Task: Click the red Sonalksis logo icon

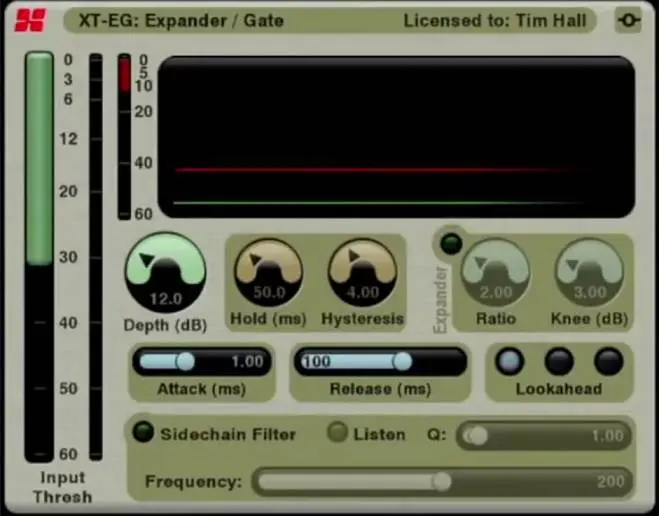Action: click(x=30, y=20)
